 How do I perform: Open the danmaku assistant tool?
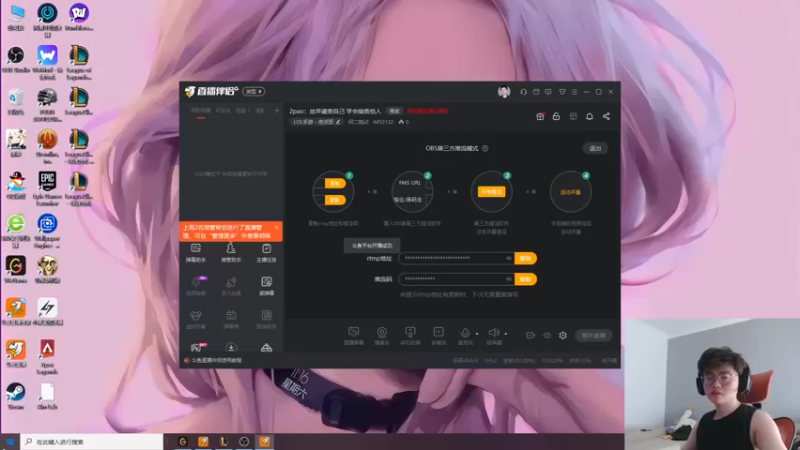[195, 253]
